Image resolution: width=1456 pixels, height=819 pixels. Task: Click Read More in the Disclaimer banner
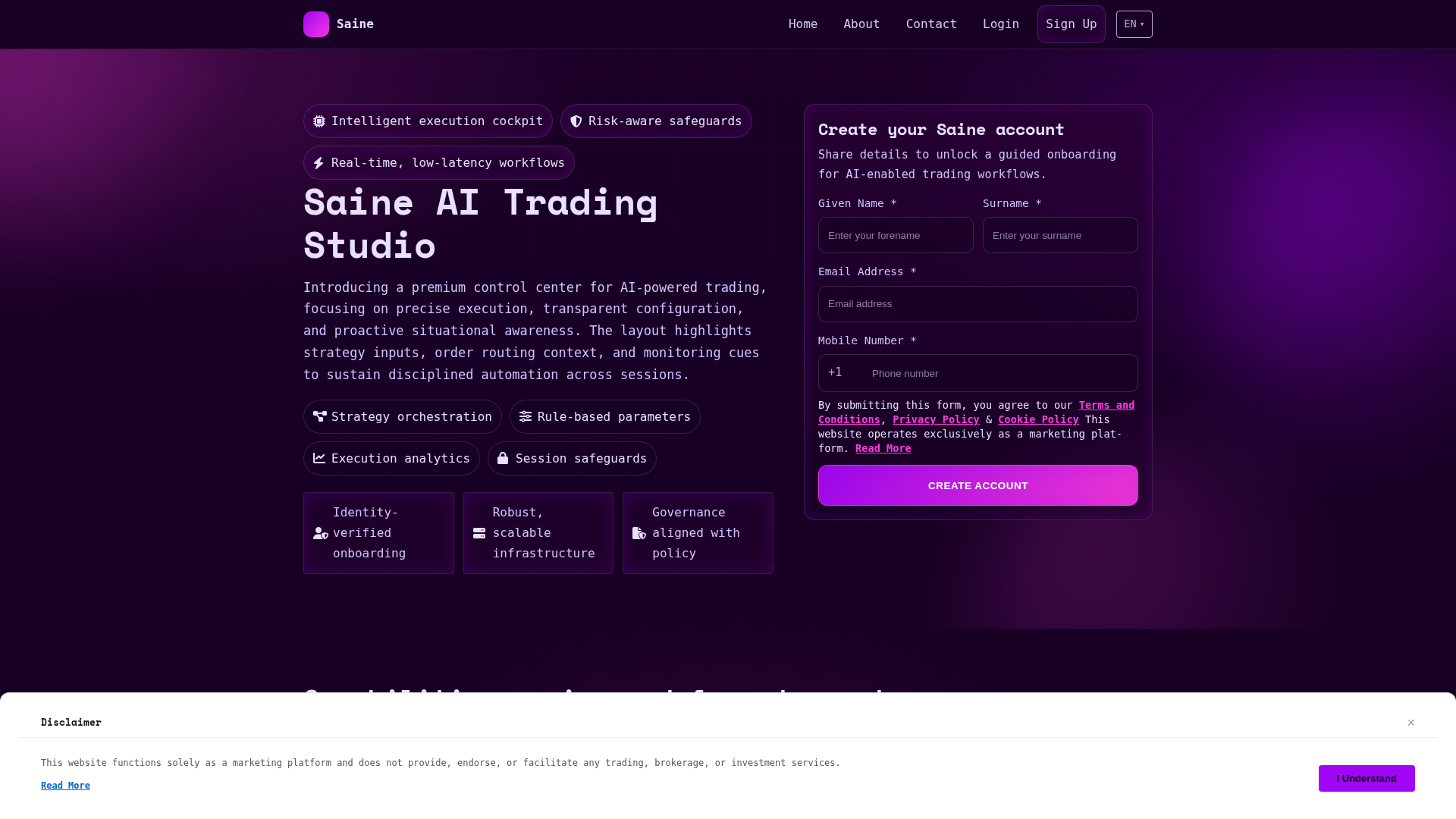point(65,786)
